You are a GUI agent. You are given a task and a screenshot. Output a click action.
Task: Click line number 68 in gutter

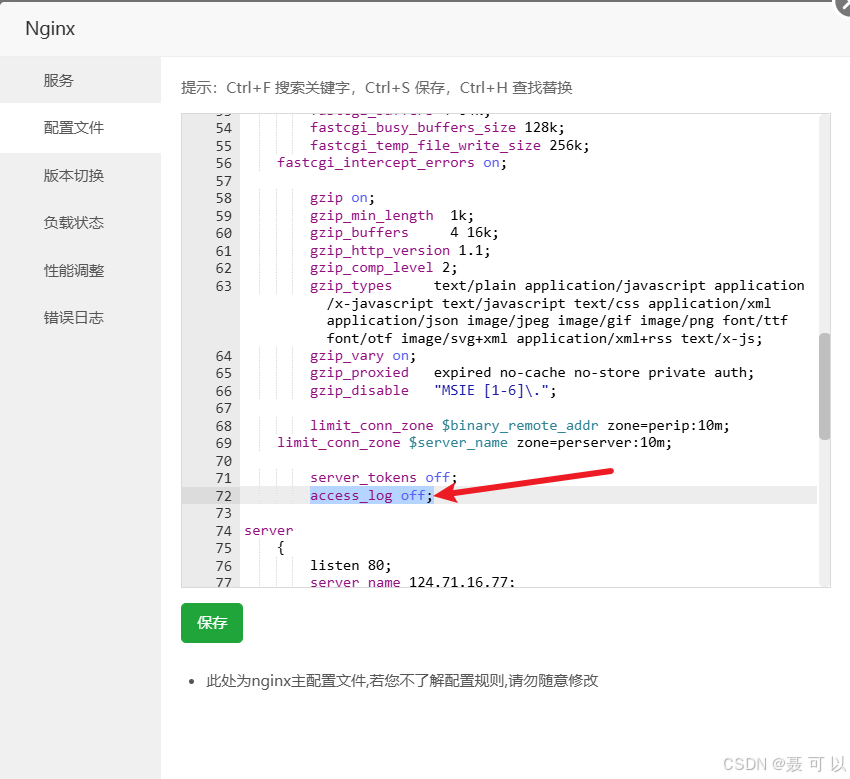click(x=223, y=426)
